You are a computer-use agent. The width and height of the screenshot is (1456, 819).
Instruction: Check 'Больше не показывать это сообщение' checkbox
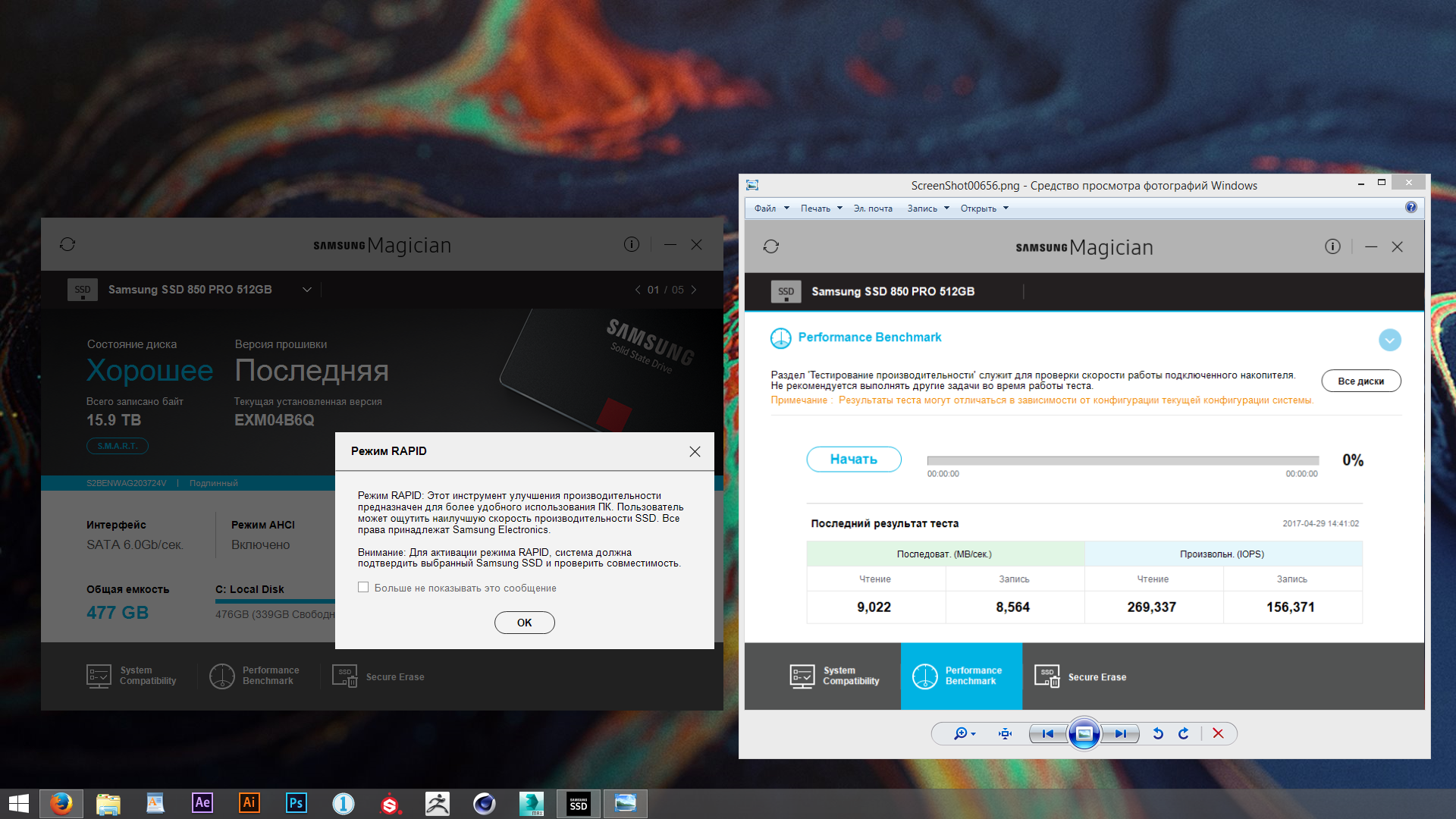pyautogui.click(x=363, y=588)
